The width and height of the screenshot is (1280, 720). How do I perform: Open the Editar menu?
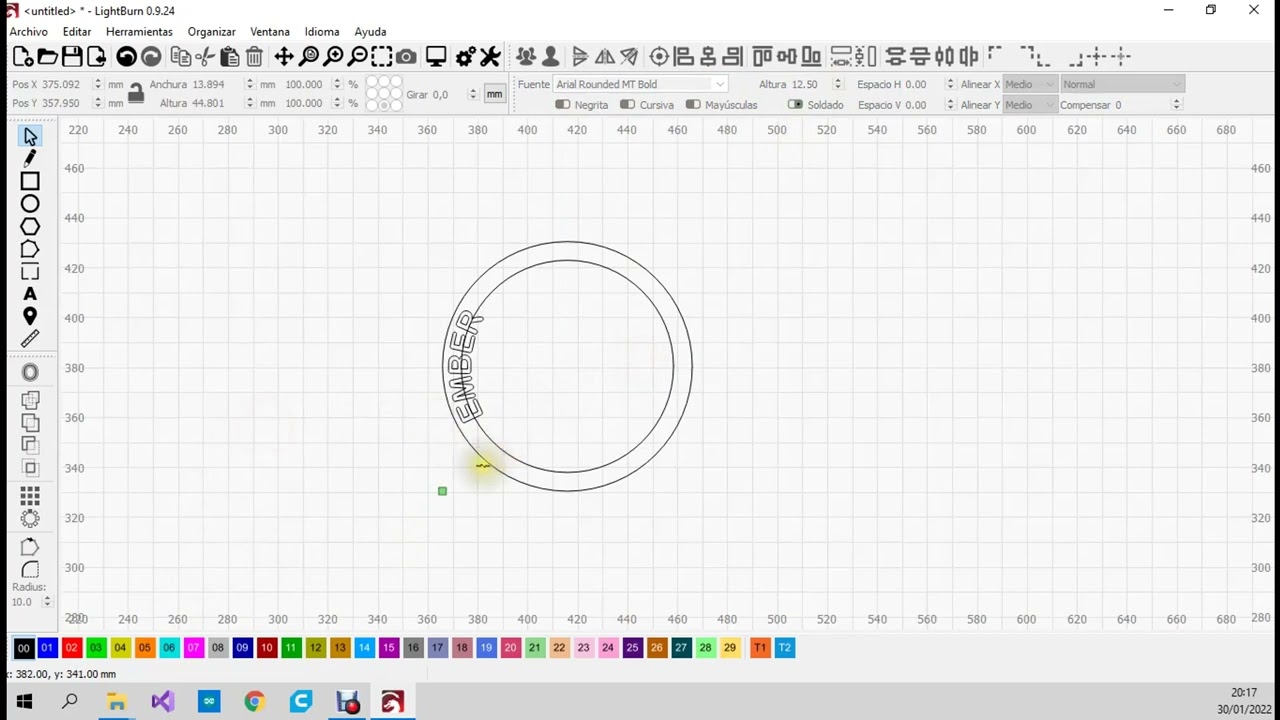[77, 31]
